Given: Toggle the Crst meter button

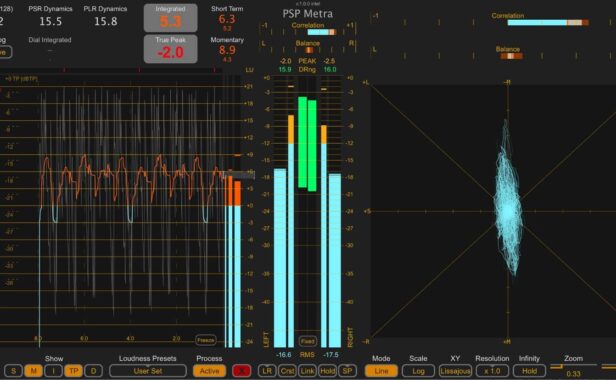Looking at the screenshot, I should [287, 371].
